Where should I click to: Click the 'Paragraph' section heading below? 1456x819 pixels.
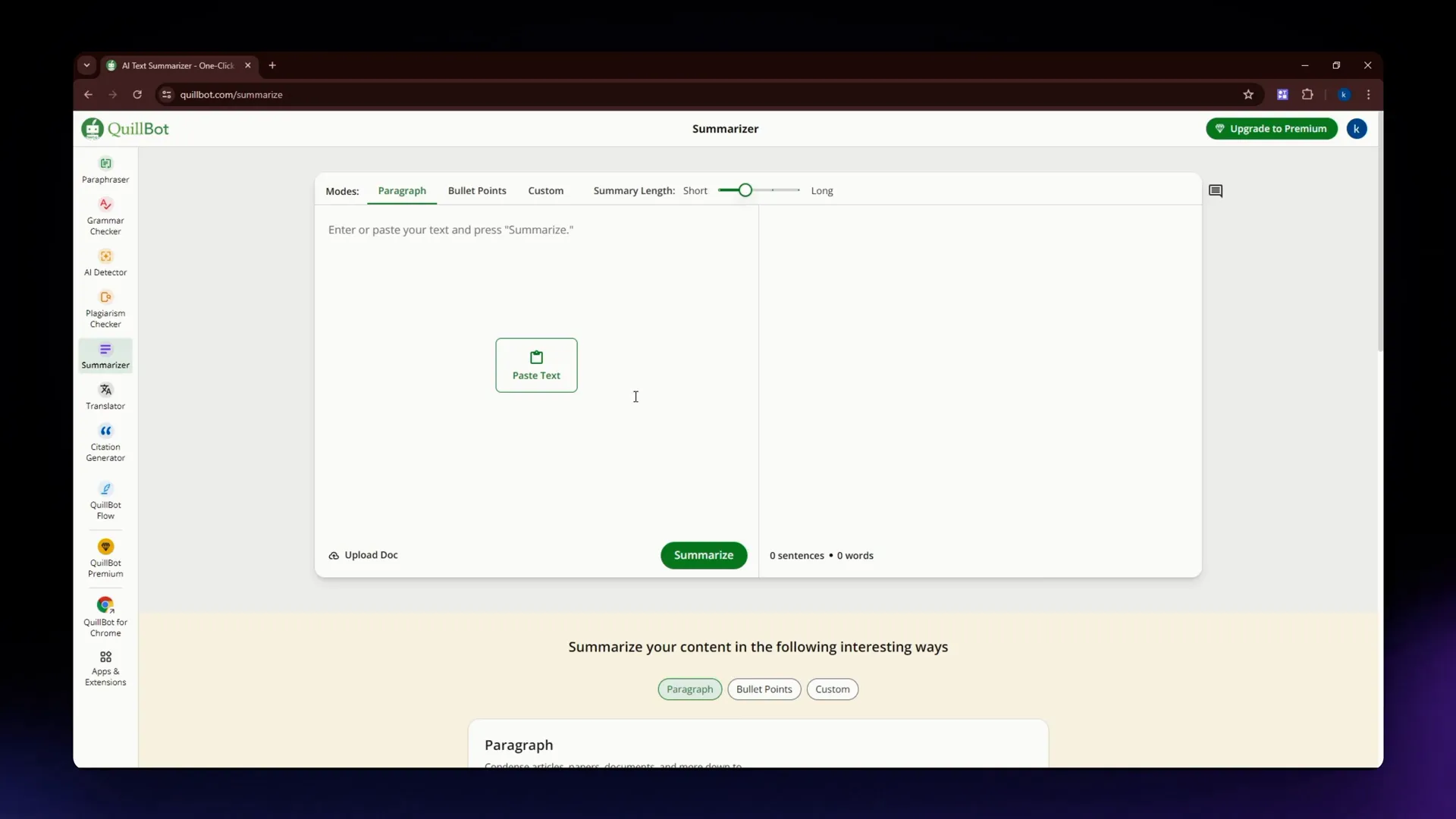tap(519, 745)
